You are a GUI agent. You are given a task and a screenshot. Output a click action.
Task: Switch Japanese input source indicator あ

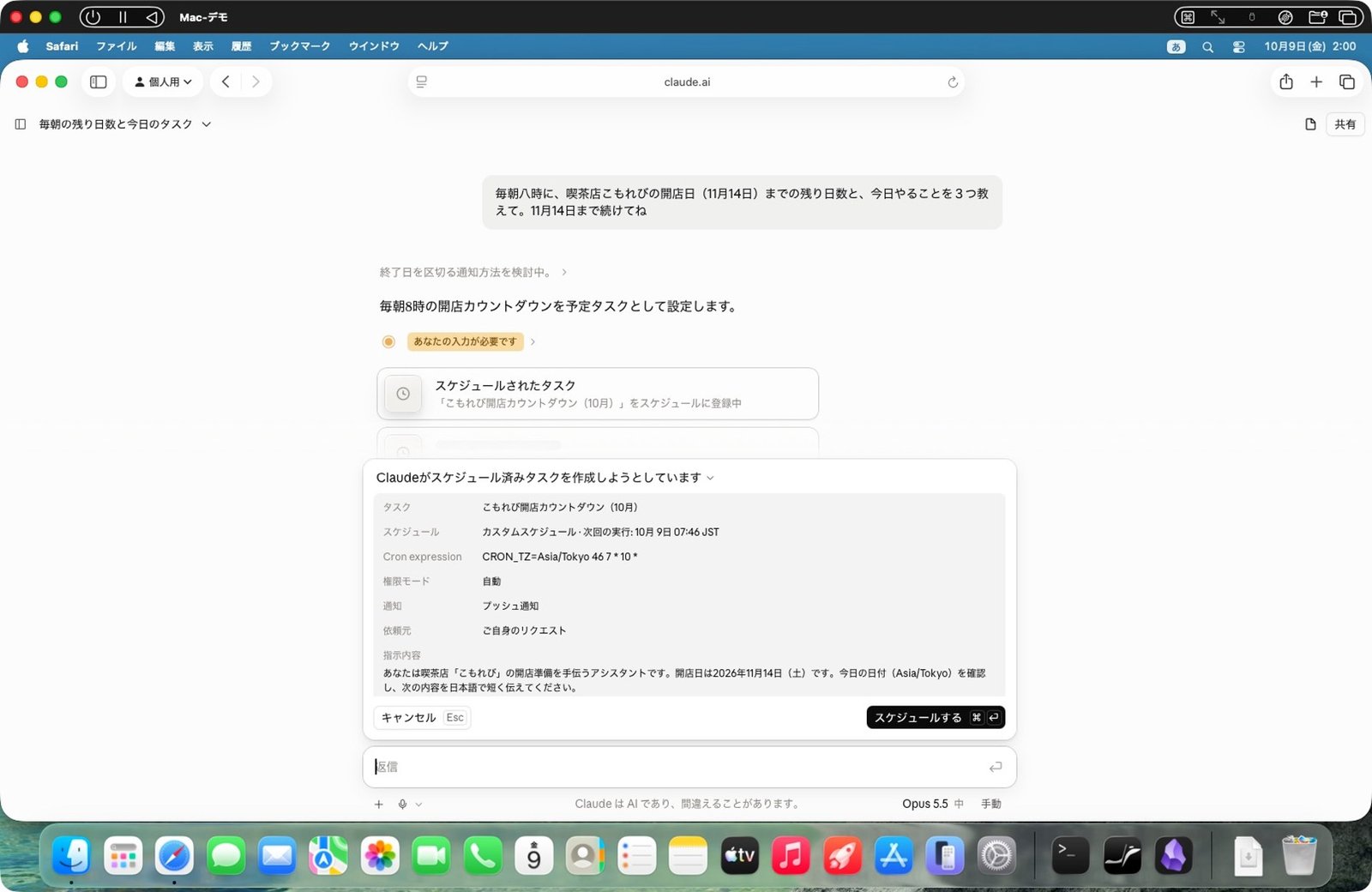(1176, 46)
